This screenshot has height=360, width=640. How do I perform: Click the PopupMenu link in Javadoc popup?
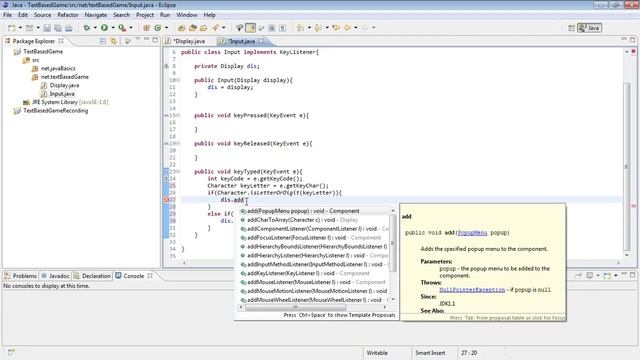(x=472, y=233)
